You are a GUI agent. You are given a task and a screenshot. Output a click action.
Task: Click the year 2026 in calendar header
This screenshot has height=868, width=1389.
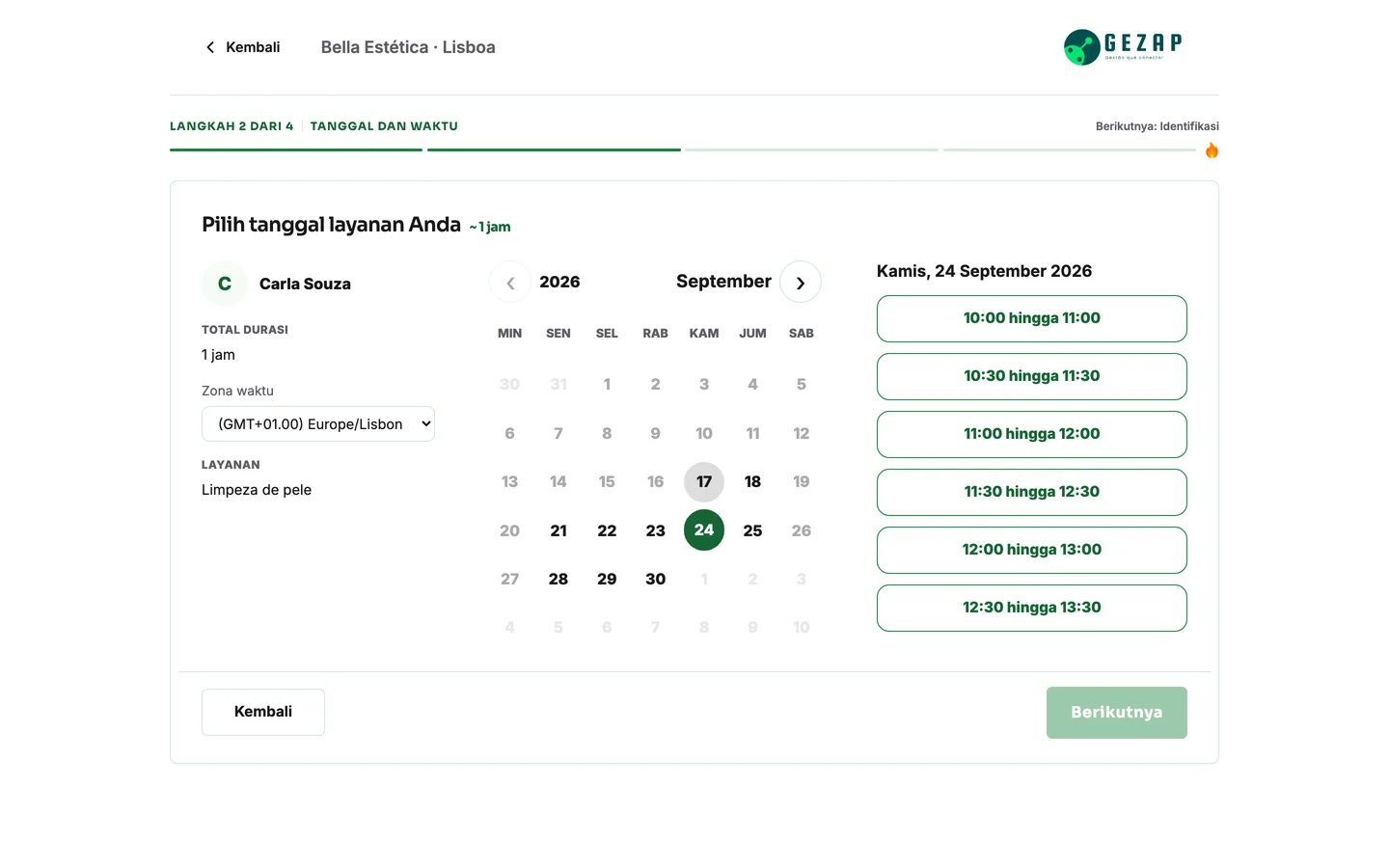[x=559, y=282]
